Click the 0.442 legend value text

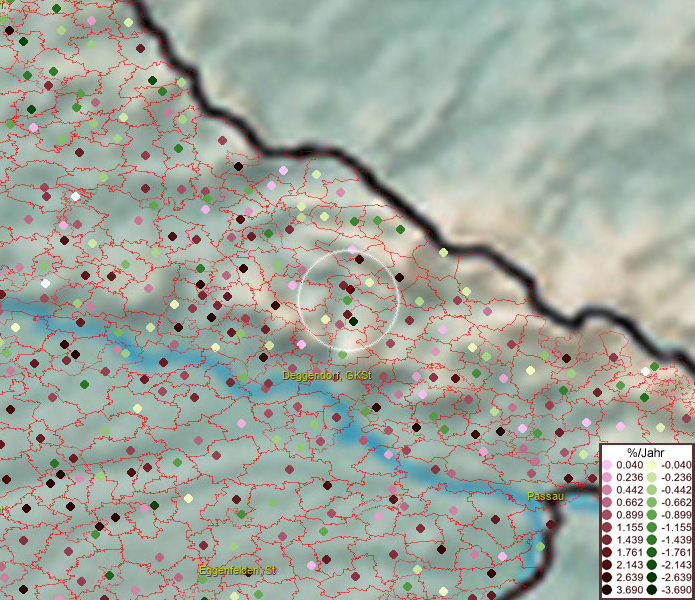[x=629, y=490]
